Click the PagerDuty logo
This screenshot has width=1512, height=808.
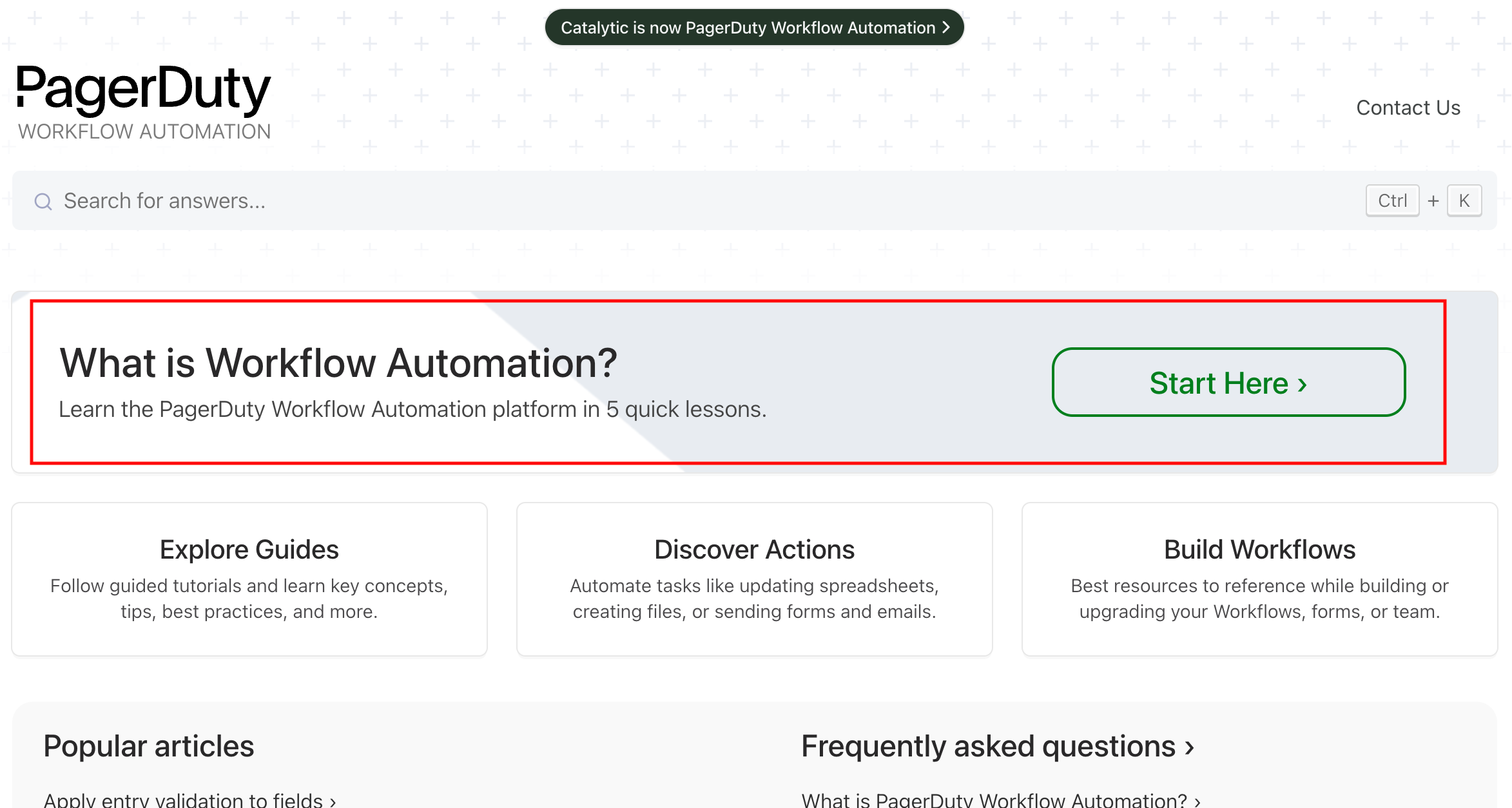pyautogui.click(x=143, y=90)
